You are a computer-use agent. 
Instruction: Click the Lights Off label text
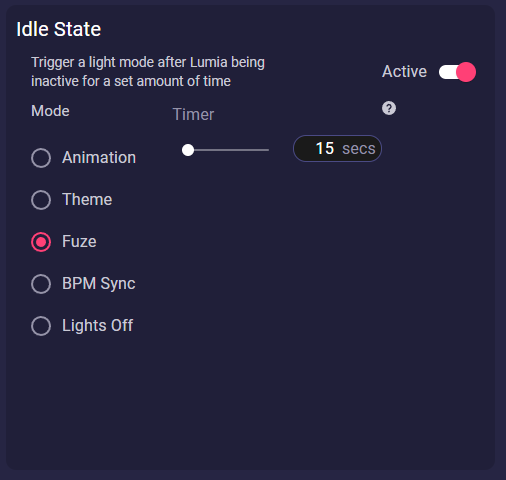pos(98,325)
